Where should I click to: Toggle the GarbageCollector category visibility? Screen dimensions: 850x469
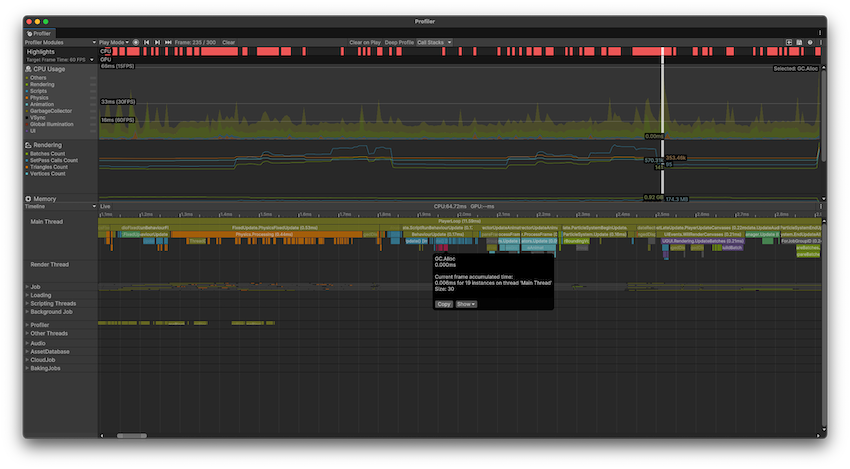28,111
